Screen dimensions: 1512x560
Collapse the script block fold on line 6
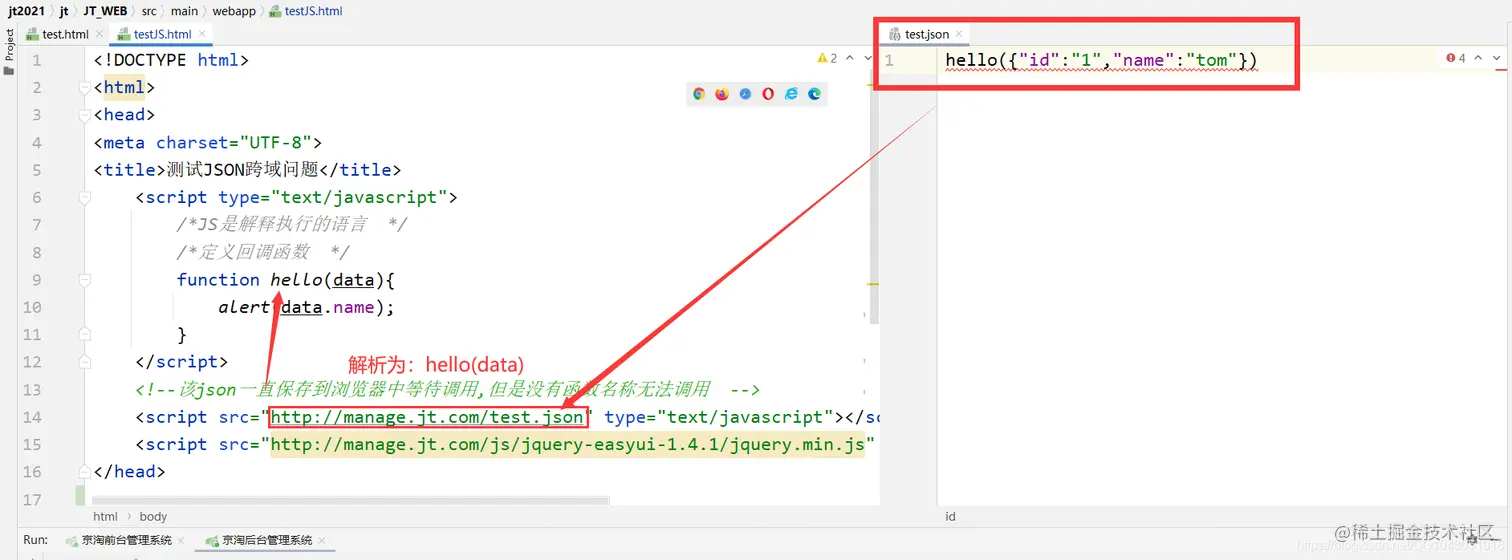tap(84, 198)
